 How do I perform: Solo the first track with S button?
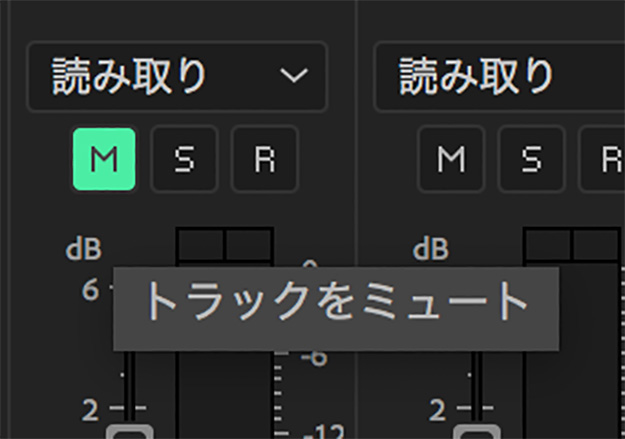184,160
